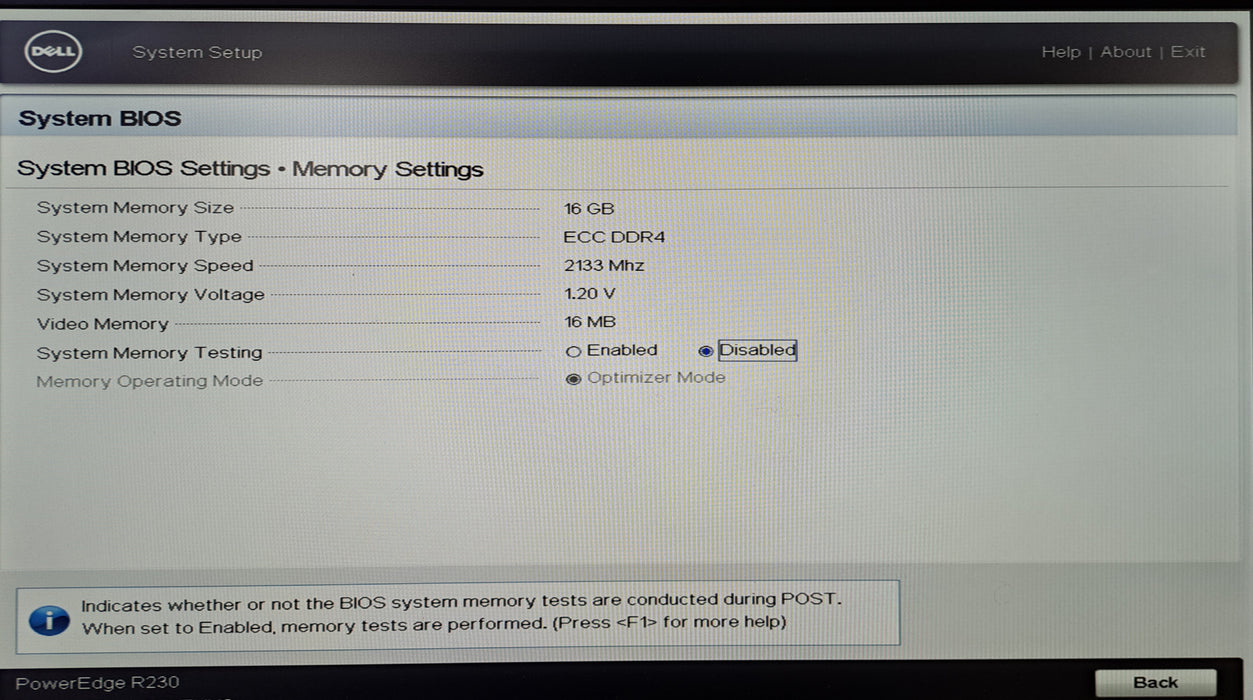Enable System Memory Testing
This screenshot has width=1253, height=700.
coord(573,352)
